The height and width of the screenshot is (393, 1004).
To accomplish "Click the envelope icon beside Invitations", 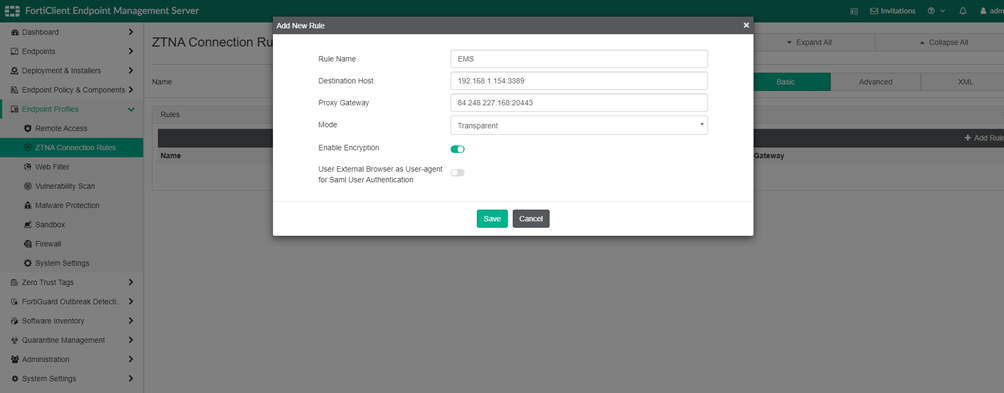I will (874, 11).
